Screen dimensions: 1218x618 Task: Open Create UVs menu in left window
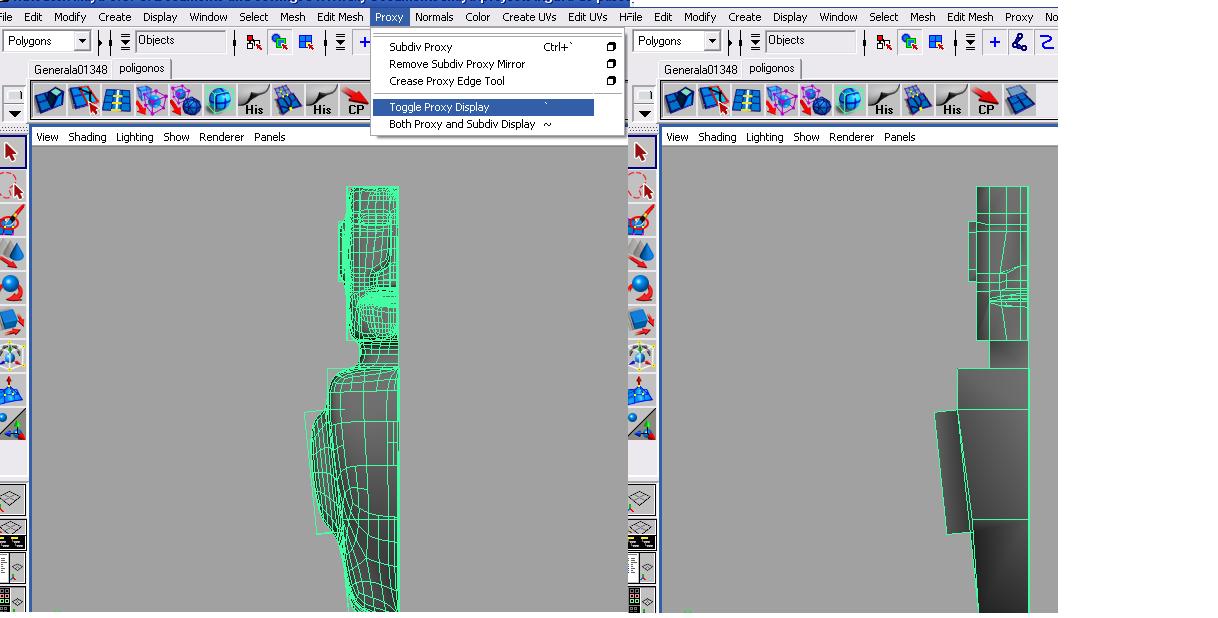pos(529,17)
